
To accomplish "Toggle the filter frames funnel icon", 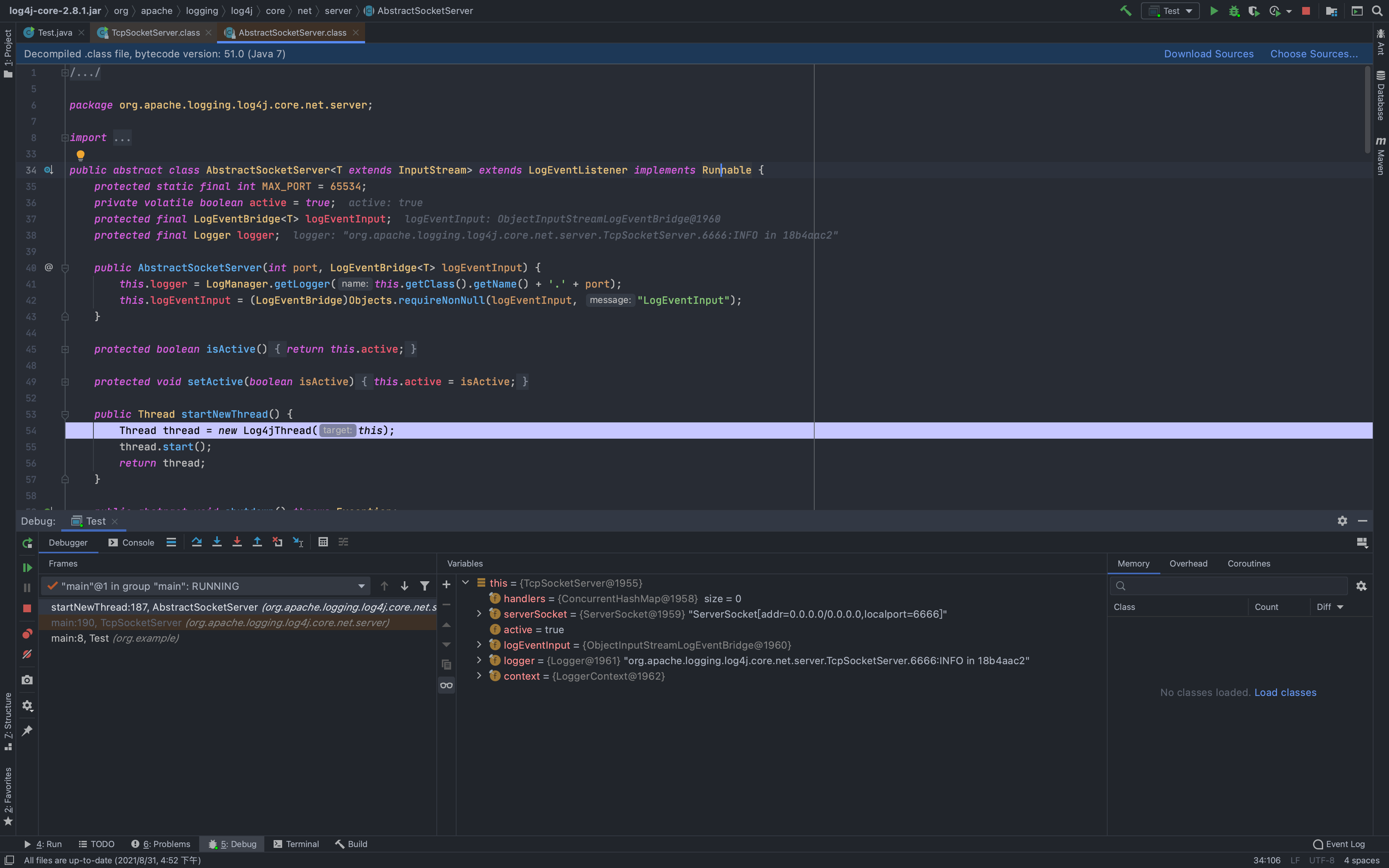I will pos(425,586).
